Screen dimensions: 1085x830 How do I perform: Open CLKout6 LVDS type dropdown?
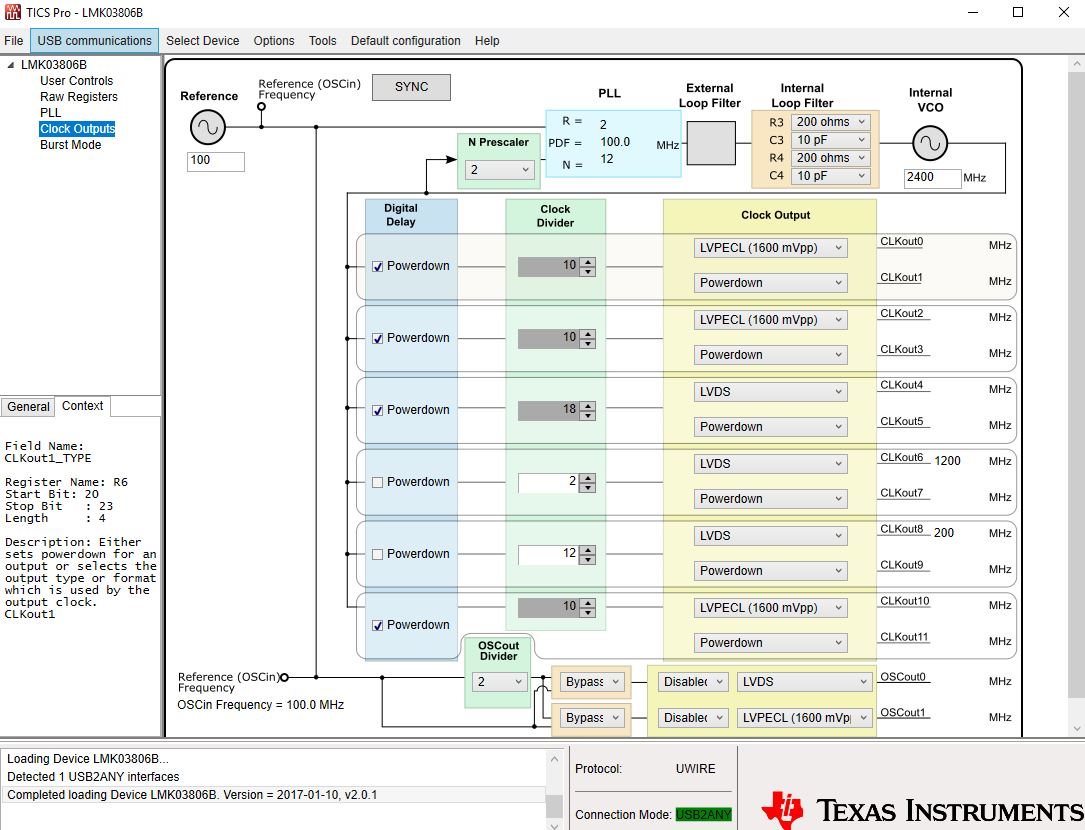point(770,464)
